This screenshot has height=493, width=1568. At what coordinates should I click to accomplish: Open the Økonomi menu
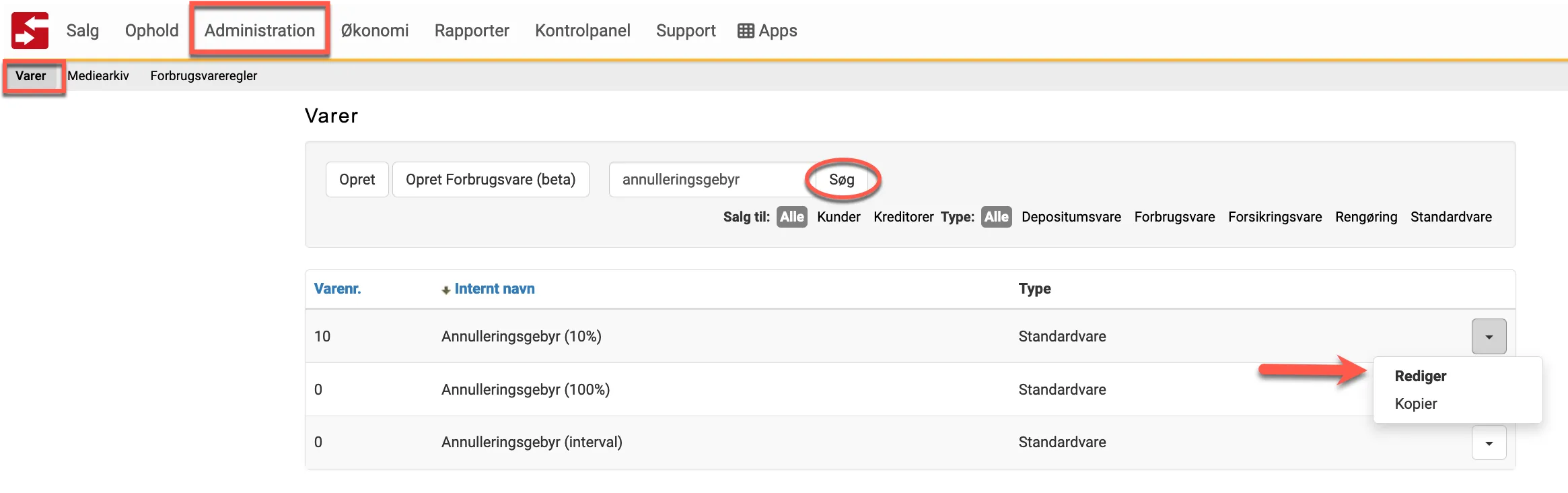click(374, 31)
